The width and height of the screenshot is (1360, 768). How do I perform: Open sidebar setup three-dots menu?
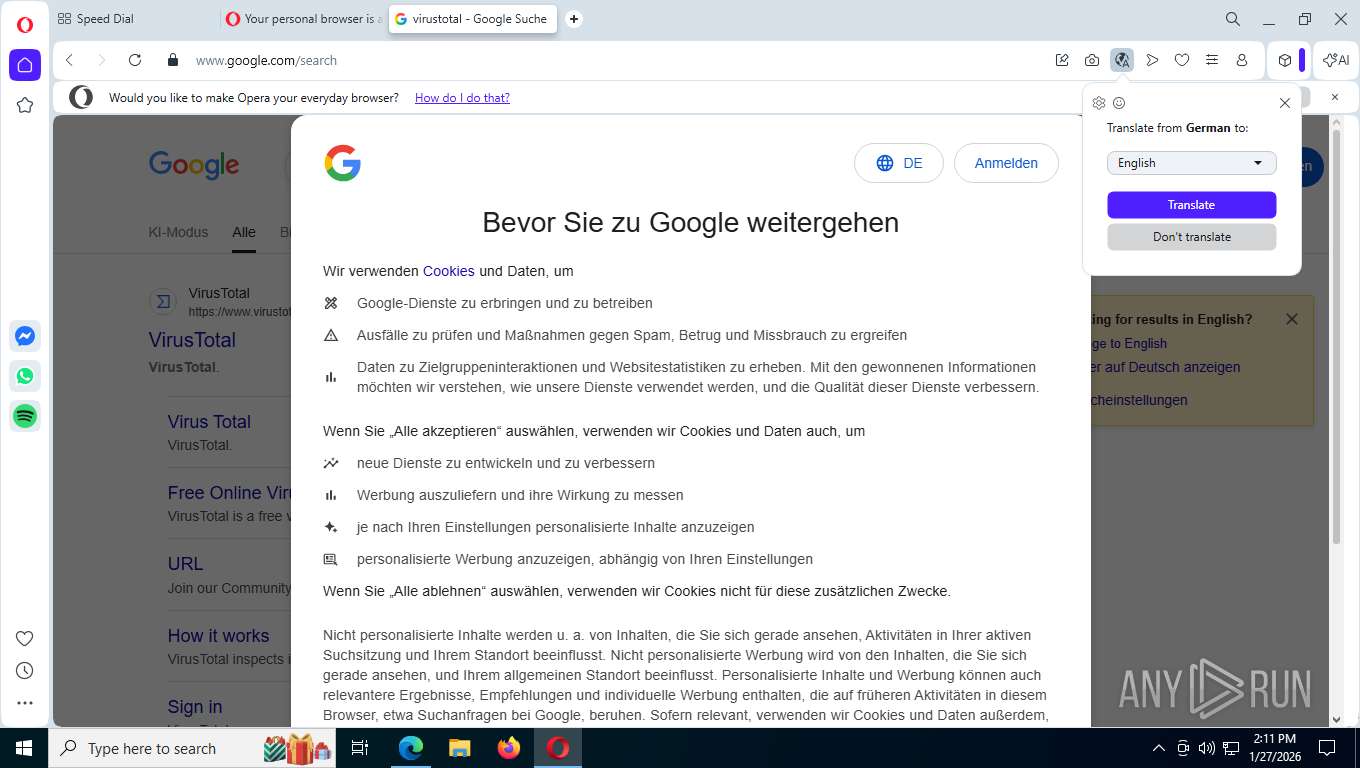[x=25, y=703]
